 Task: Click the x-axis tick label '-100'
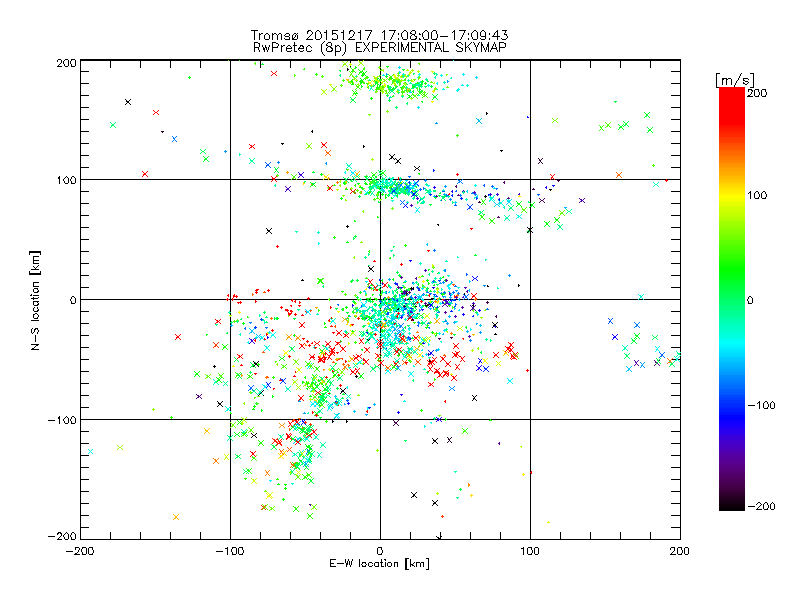coord(230,551)
